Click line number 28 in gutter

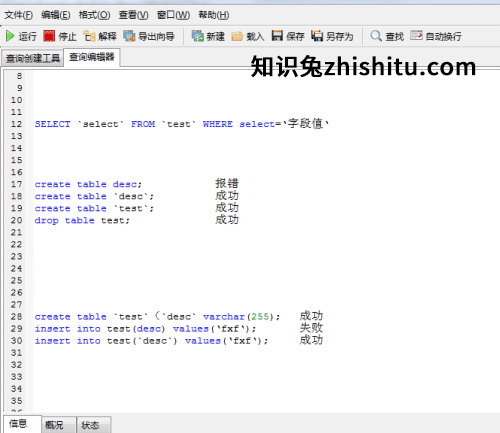tap(16, 317)
